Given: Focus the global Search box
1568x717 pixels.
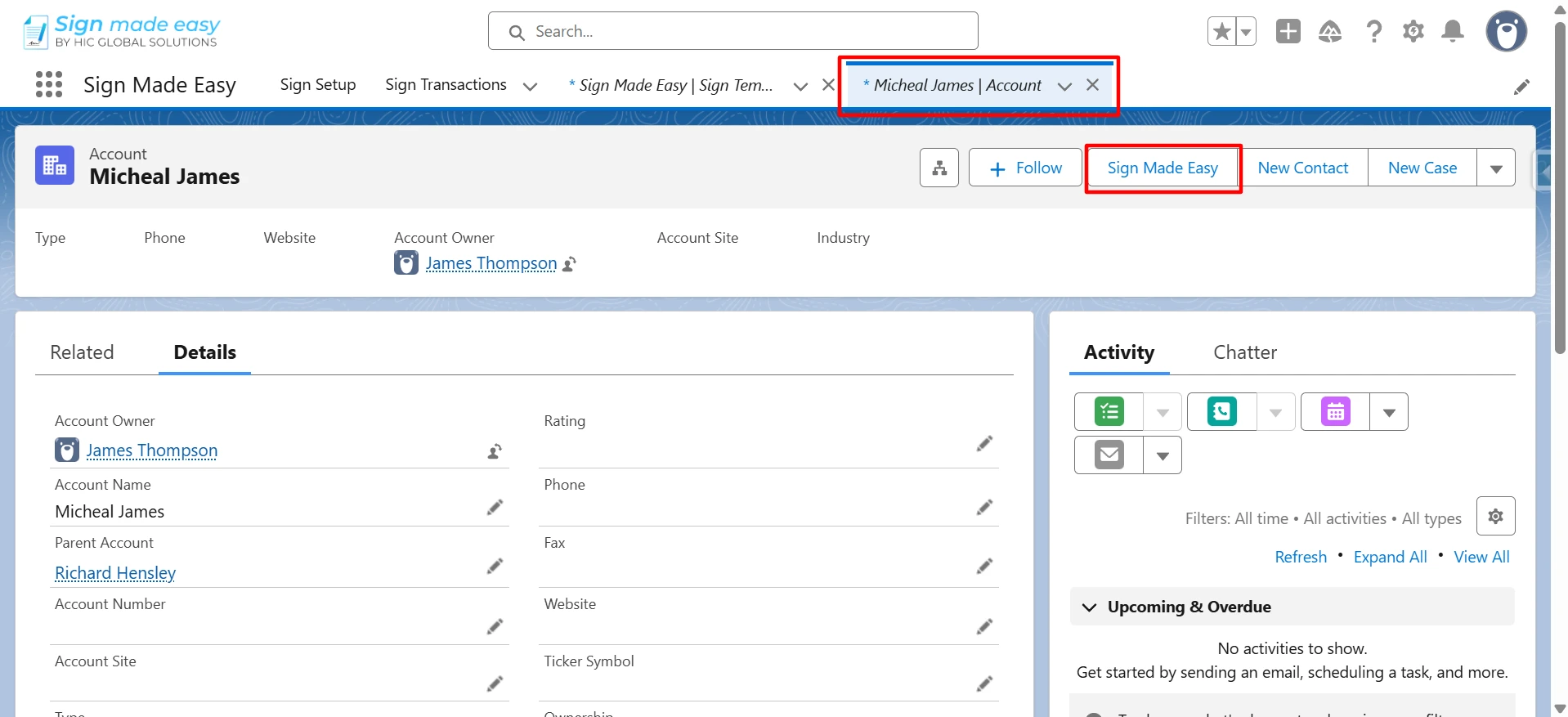Looking at the screenshot, I should (733, 31).
